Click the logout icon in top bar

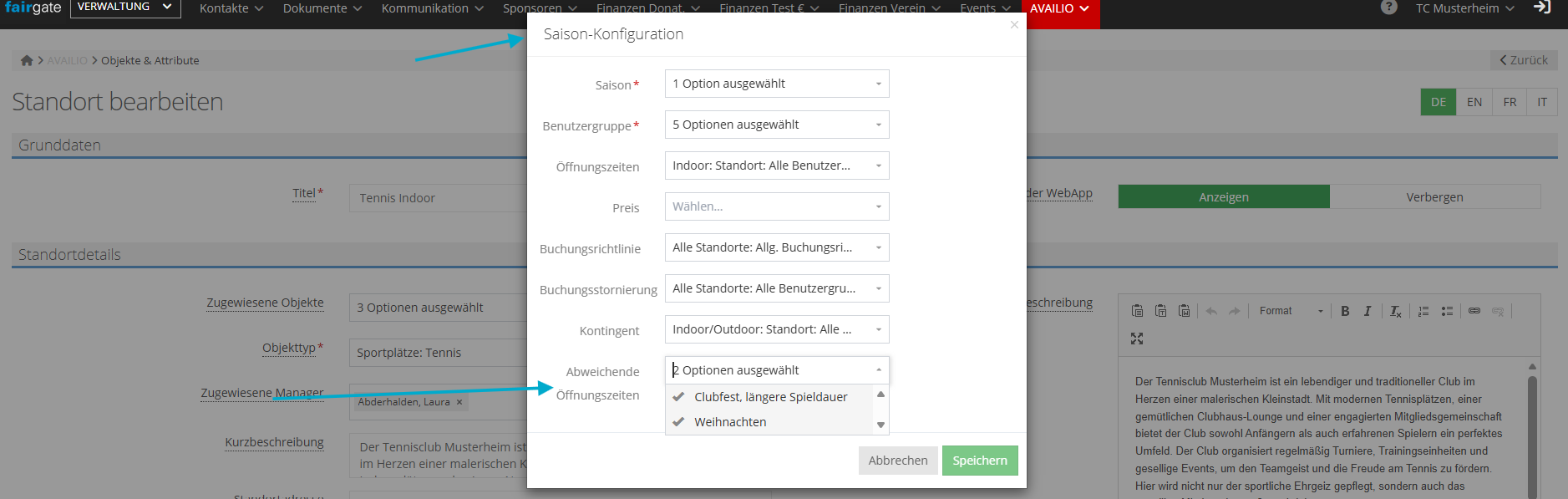tap(1542, 8)
